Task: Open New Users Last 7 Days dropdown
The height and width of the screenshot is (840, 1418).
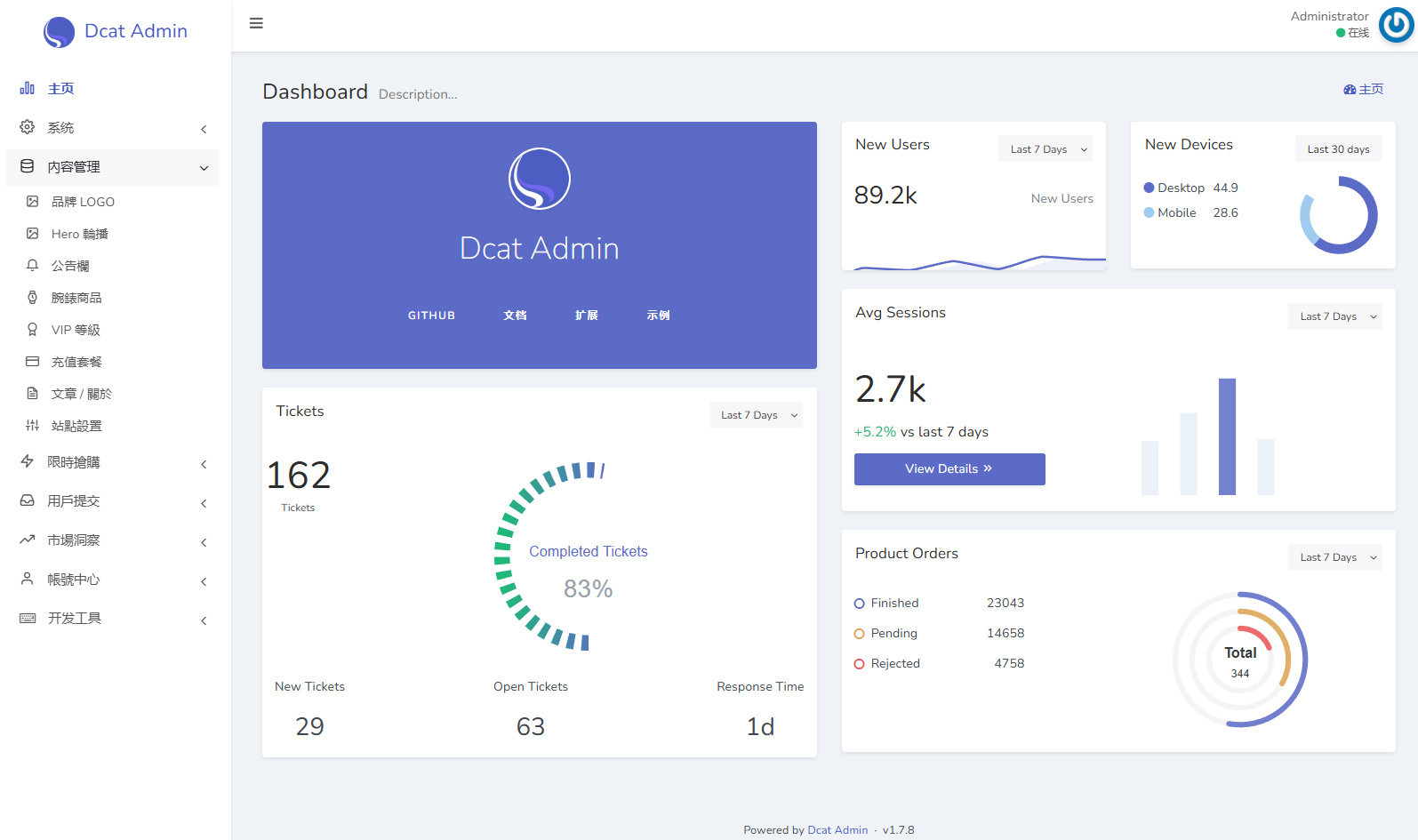Action: coord(1045,149)
